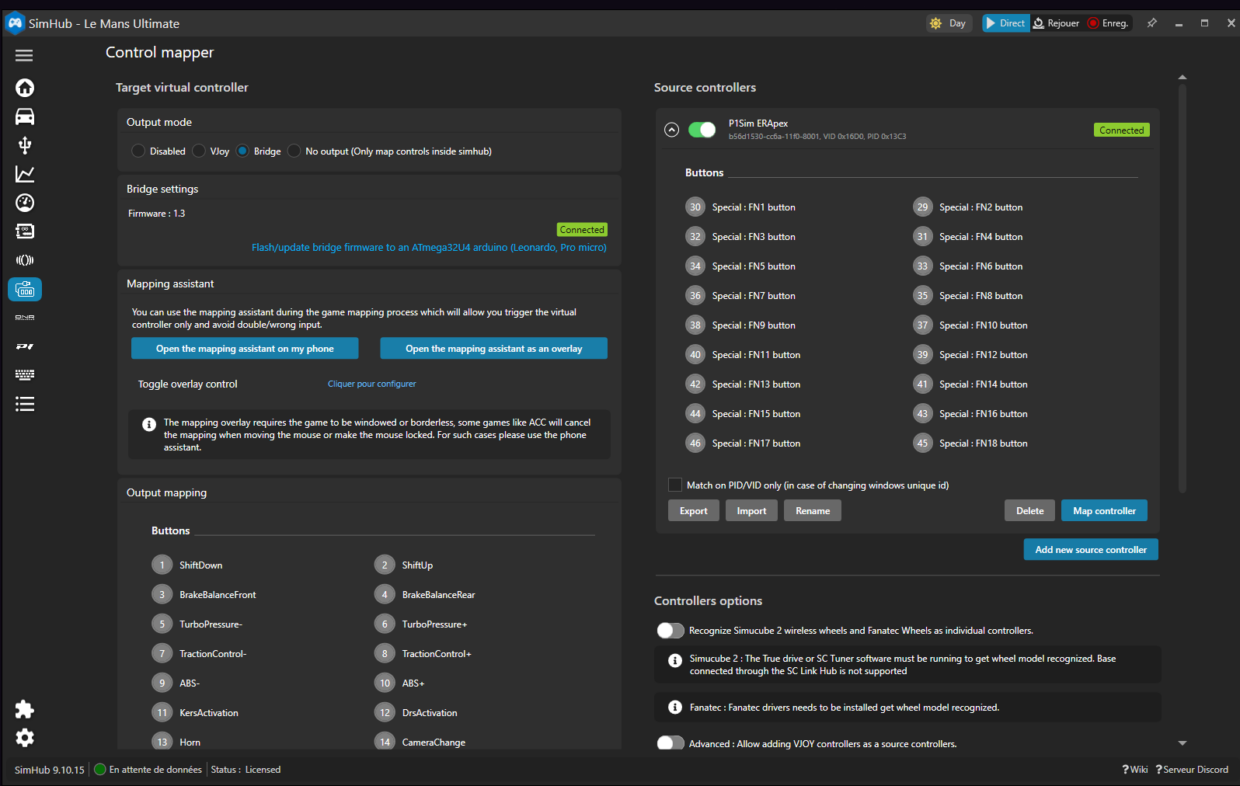
Task: Click the statistics chart sidebar icon
Action: [x=24, y=173]
